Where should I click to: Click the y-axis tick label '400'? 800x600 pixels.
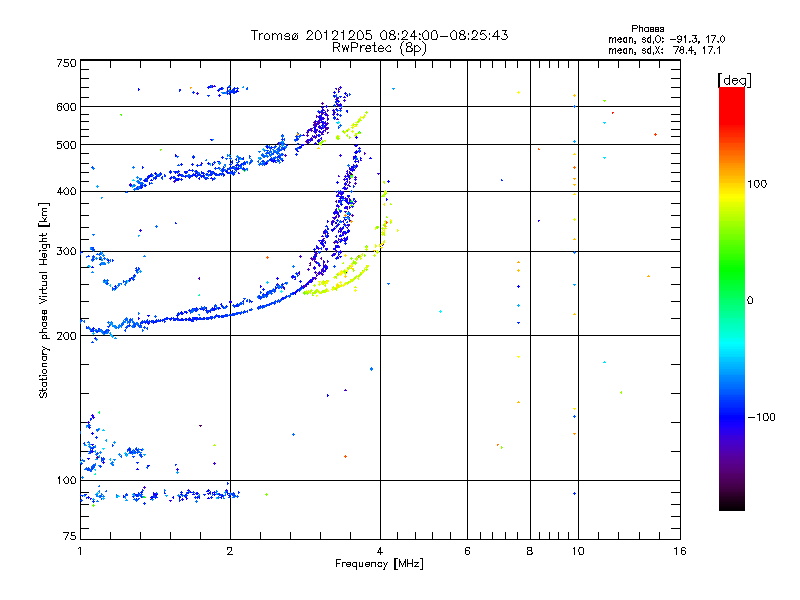[x=67, y=192]
